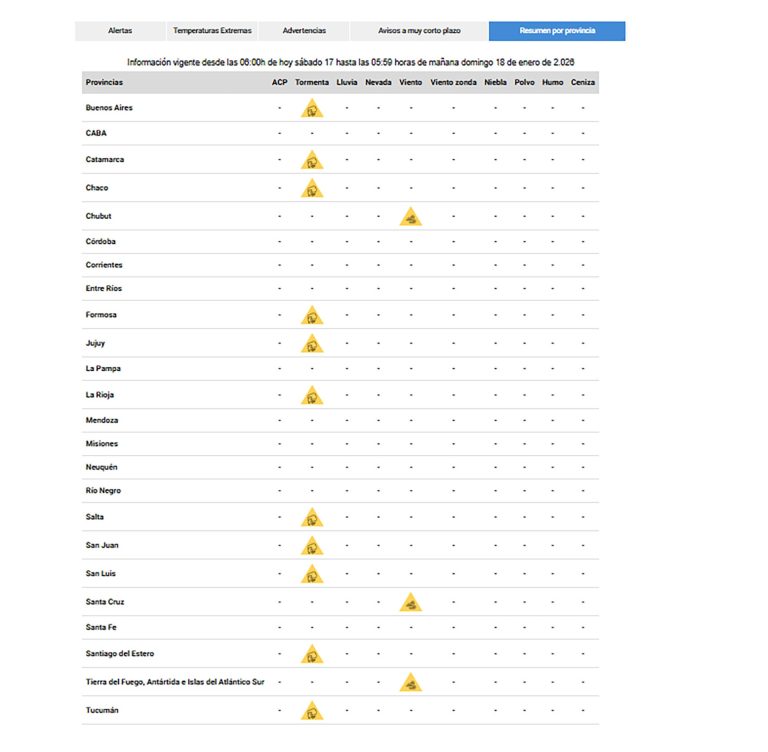This screenshot has height=752, width=768.
Task: Select the Tucumán storm alert icon
Action: [x=312, y=711]
